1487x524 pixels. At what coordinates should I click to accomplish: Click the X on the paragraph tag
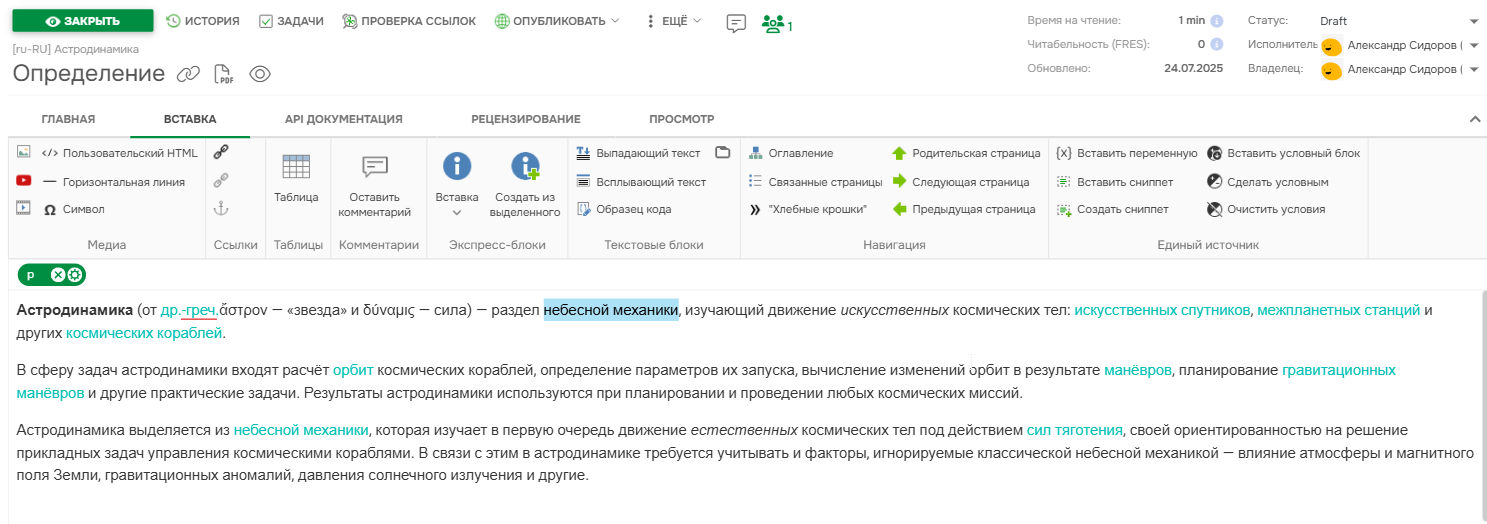(x=58, y=275)
